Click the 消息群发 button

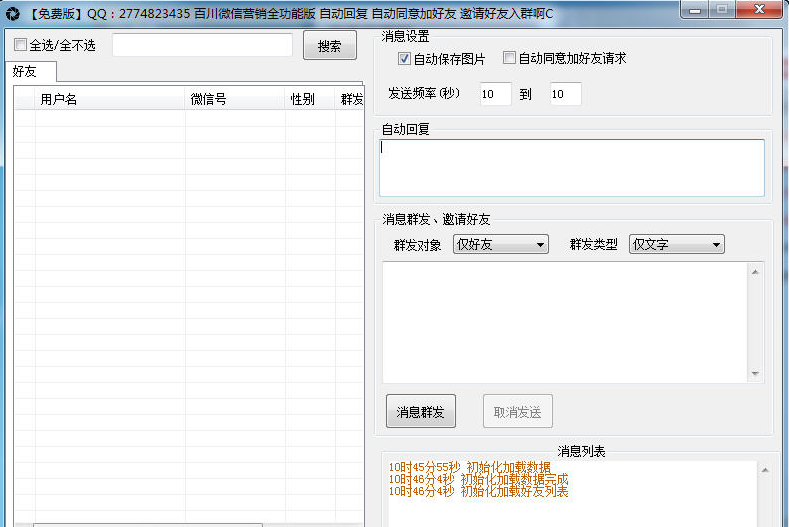(x=421, y=411)
